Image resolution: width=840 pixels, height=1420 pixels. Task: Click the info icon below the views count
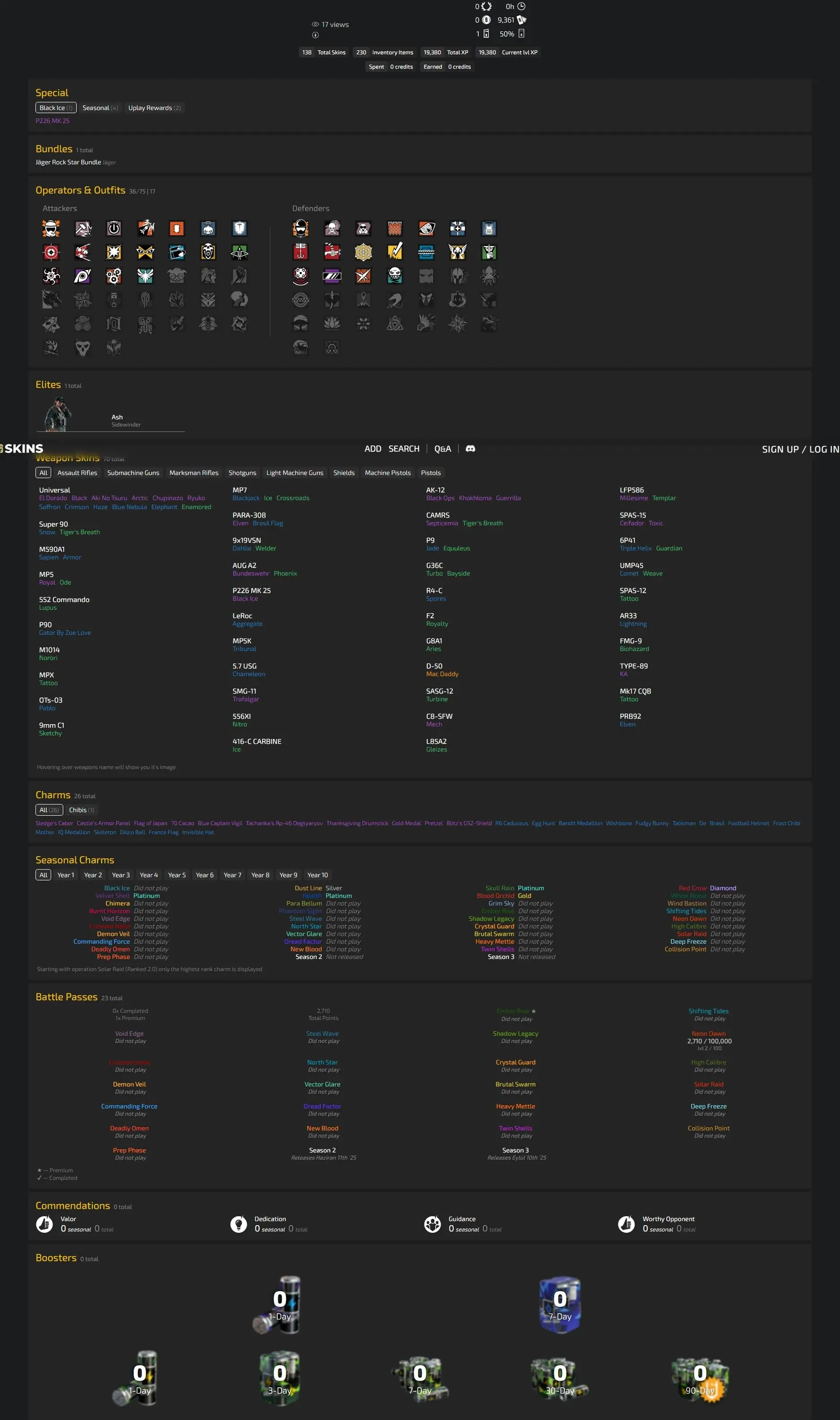pyautogui.click(x=315, y=35)
